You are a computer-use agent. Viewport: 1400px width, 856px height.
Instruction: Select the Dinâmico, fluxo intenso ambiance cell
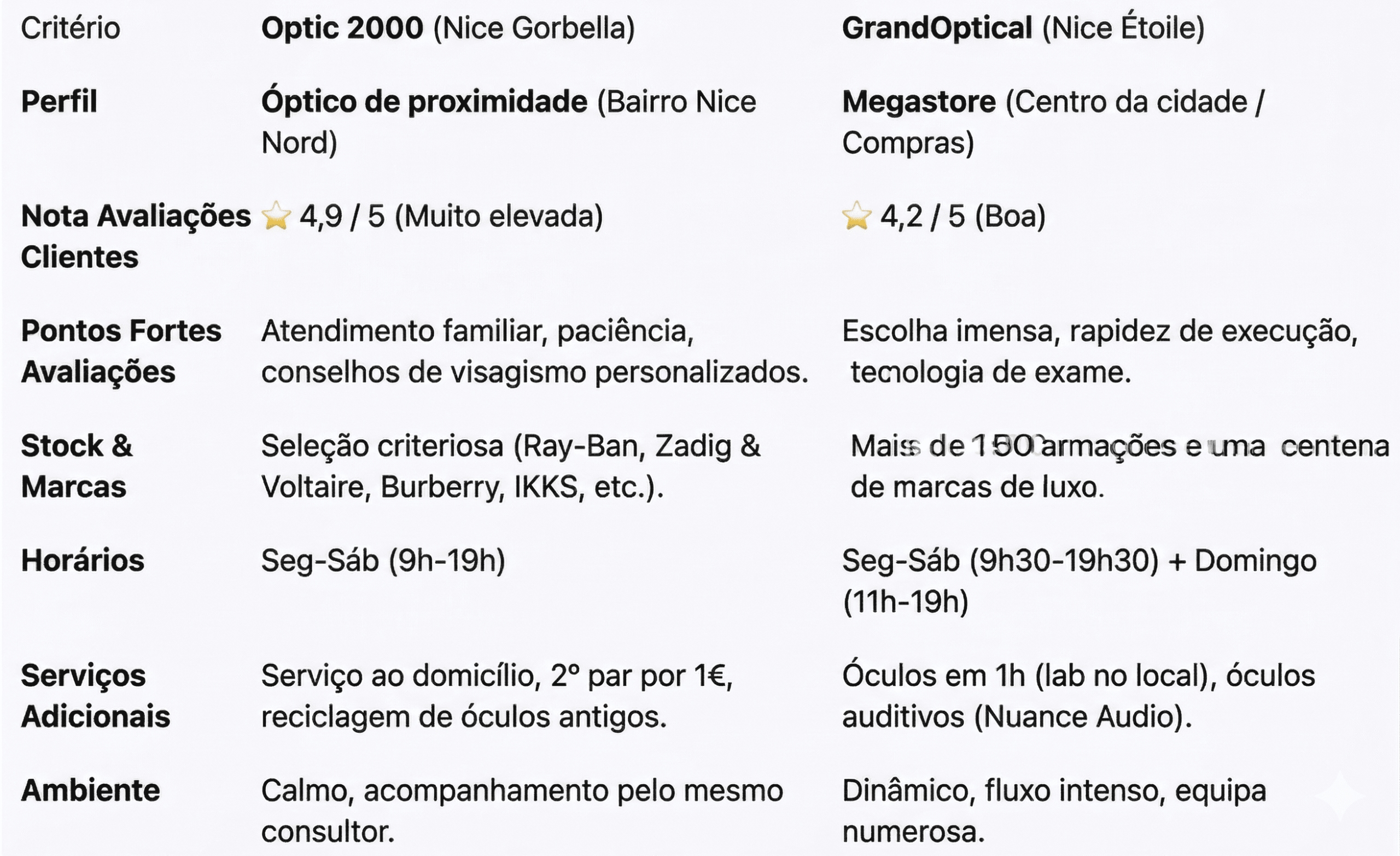point(1054,811)
